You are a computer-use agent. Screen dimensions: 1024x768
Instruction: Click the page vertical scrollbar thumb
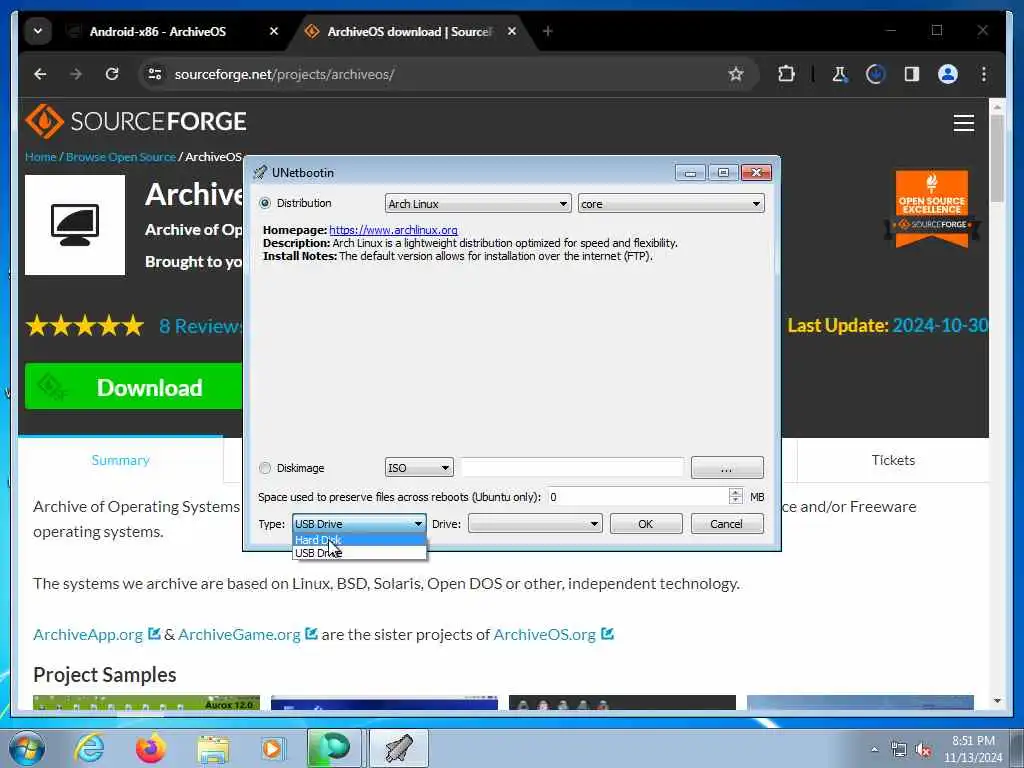tap(997, 158)
